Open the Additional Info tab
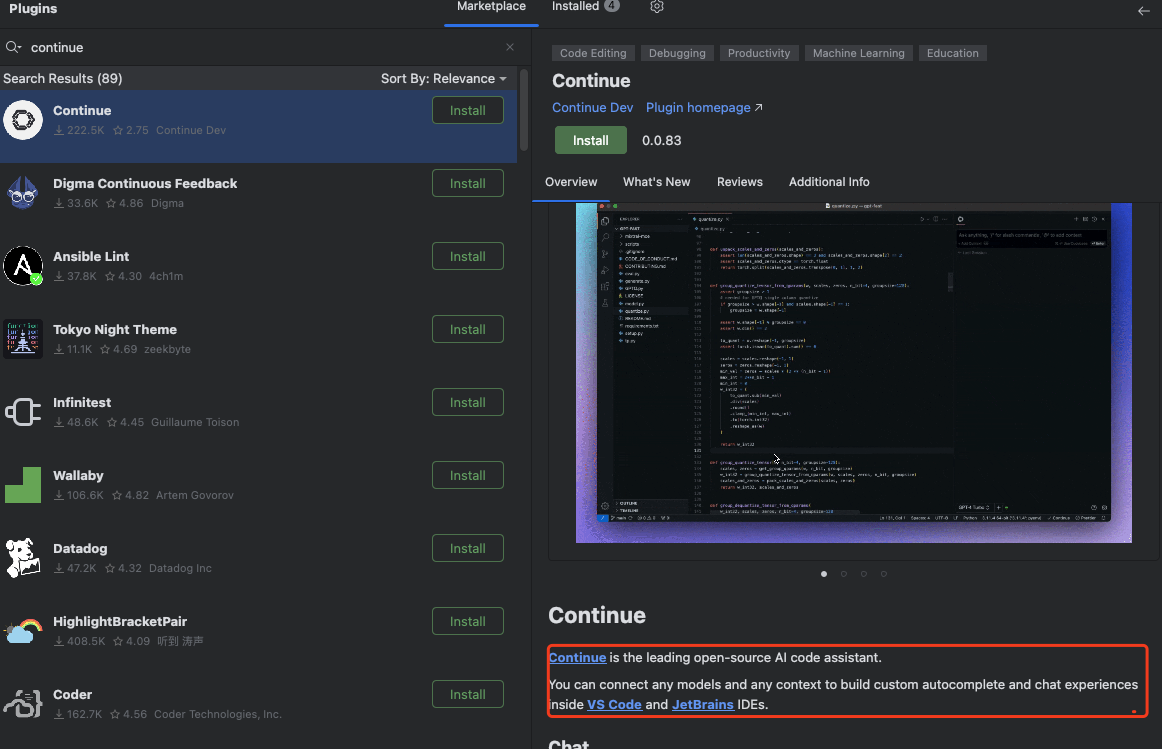 tap(829, 182)
